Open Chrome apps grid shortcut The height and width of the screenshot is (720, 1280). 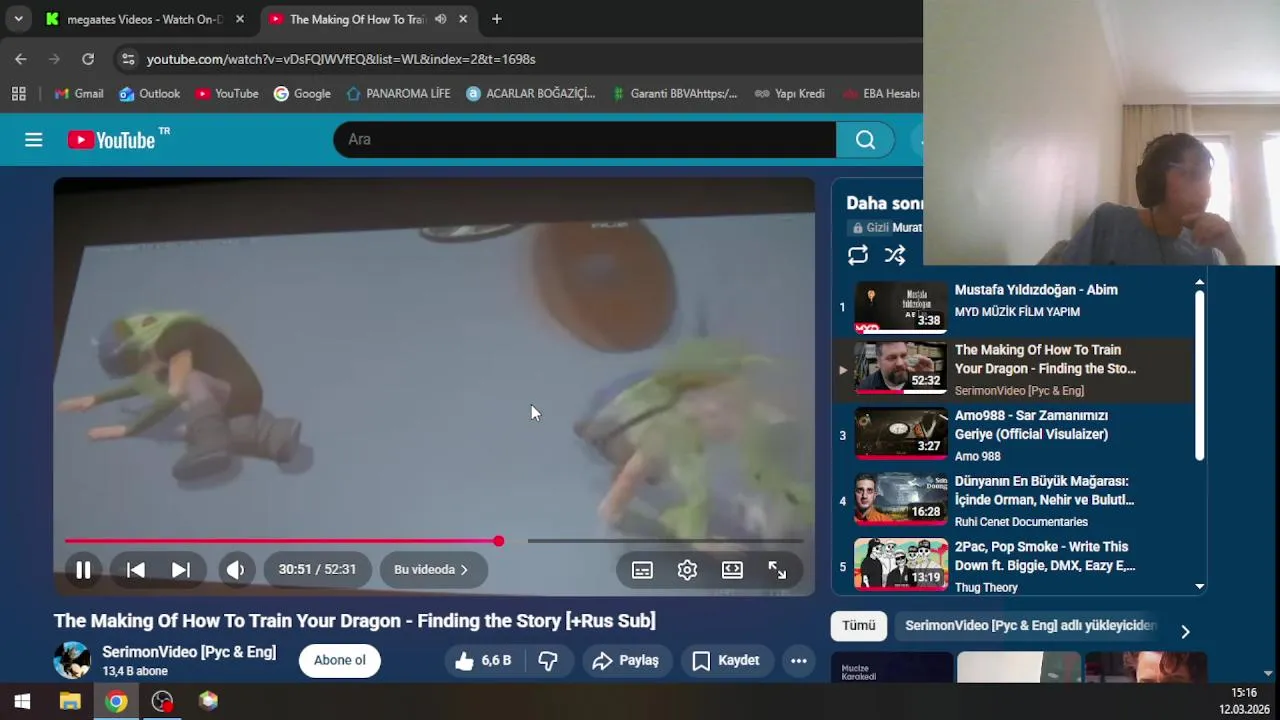pos(18,94)
